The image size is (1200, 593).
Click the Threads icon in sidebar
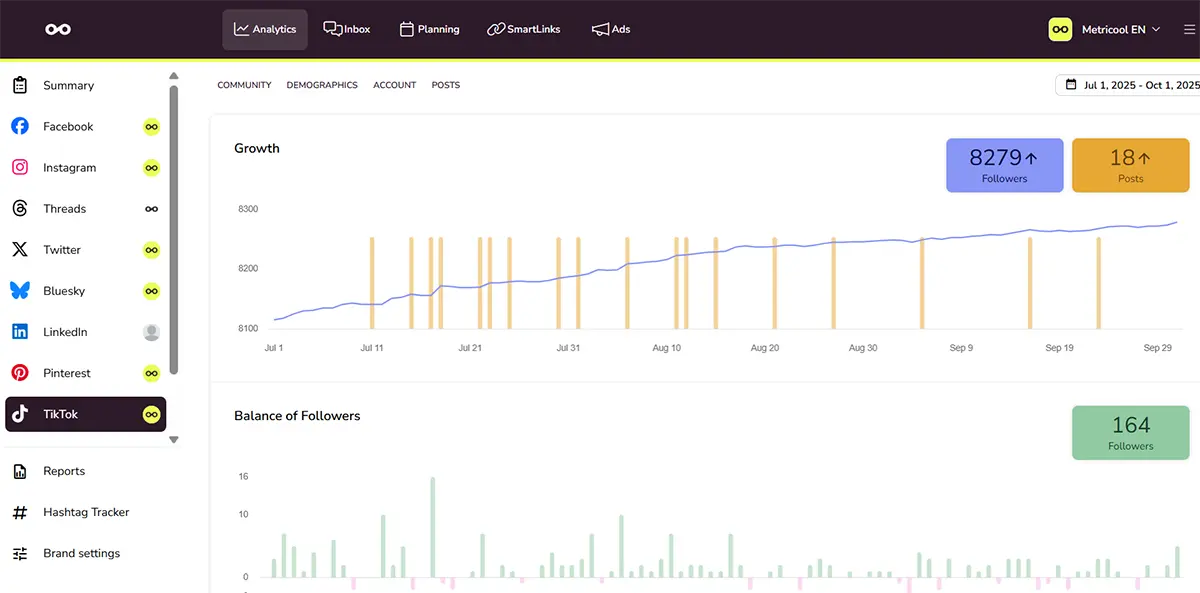20,208
